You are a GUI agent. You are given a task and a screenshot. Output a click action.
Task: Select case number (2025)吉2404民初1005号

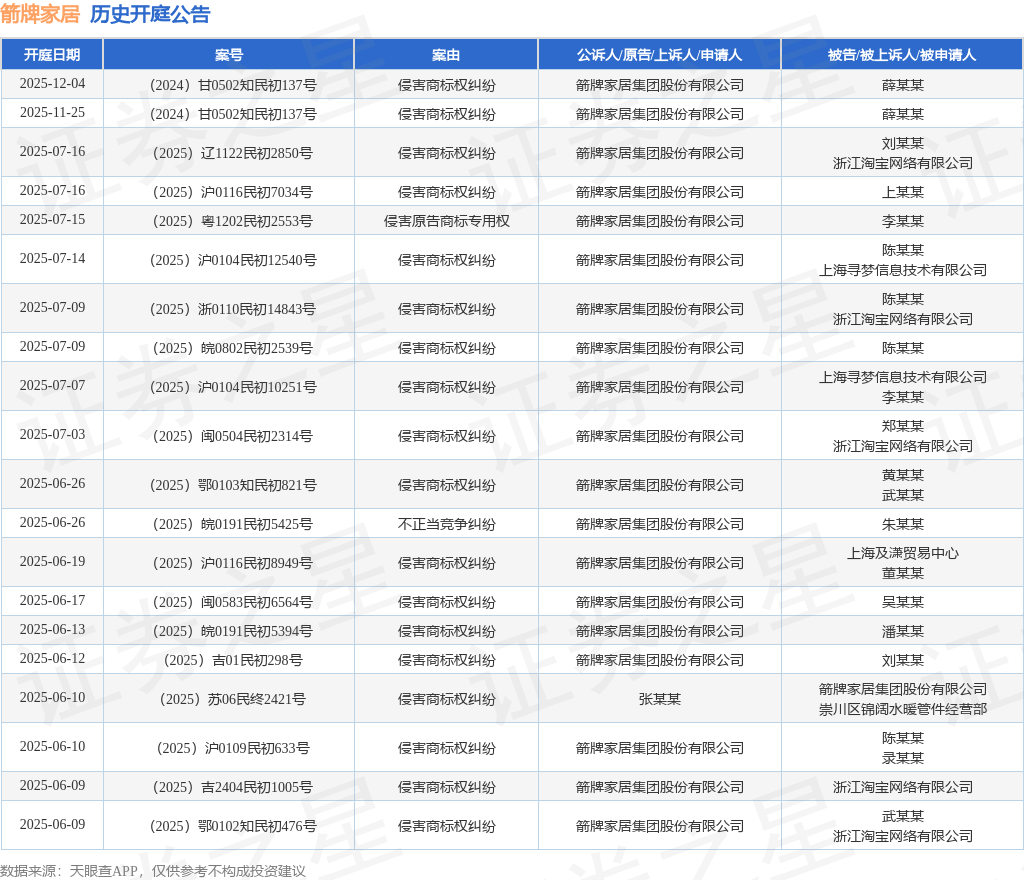[232, 787]
